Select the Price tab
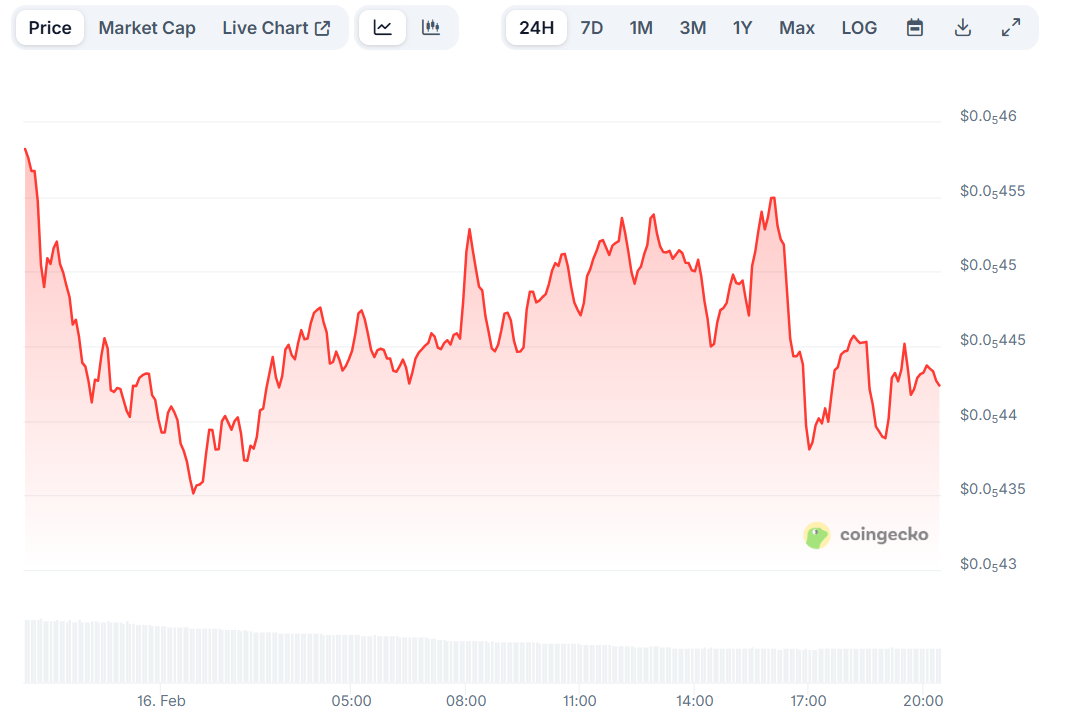Image resolution: width=1084 pixels, height=723 pixels. (50, 28)
